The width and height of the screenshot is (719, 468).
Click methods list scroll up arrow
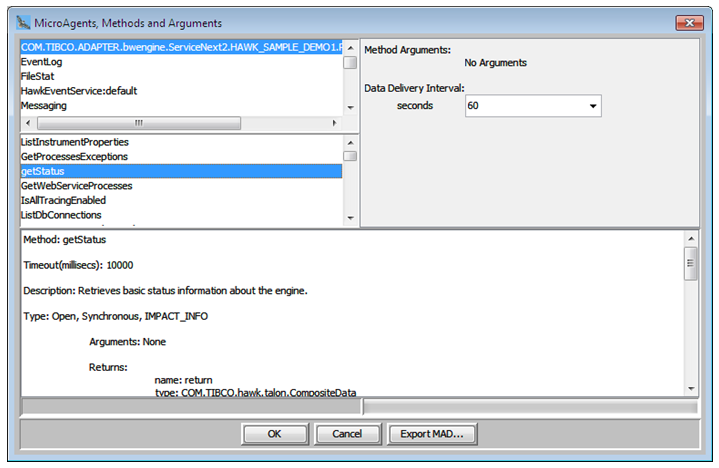[x=350, y=143]
